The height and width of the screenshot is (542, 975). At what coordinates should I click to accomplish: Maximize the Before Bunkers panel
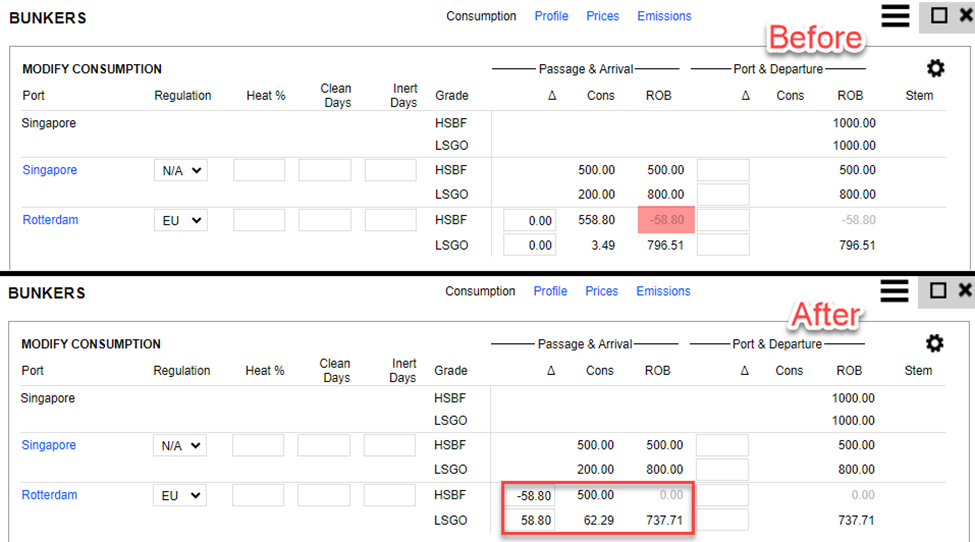[939, 15]
